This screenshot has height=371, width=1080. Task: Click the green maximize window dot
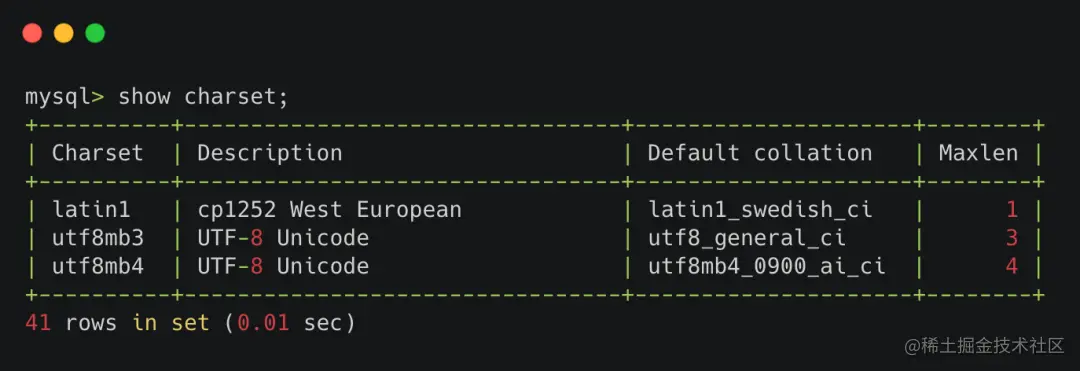click(x=95, y=33)
